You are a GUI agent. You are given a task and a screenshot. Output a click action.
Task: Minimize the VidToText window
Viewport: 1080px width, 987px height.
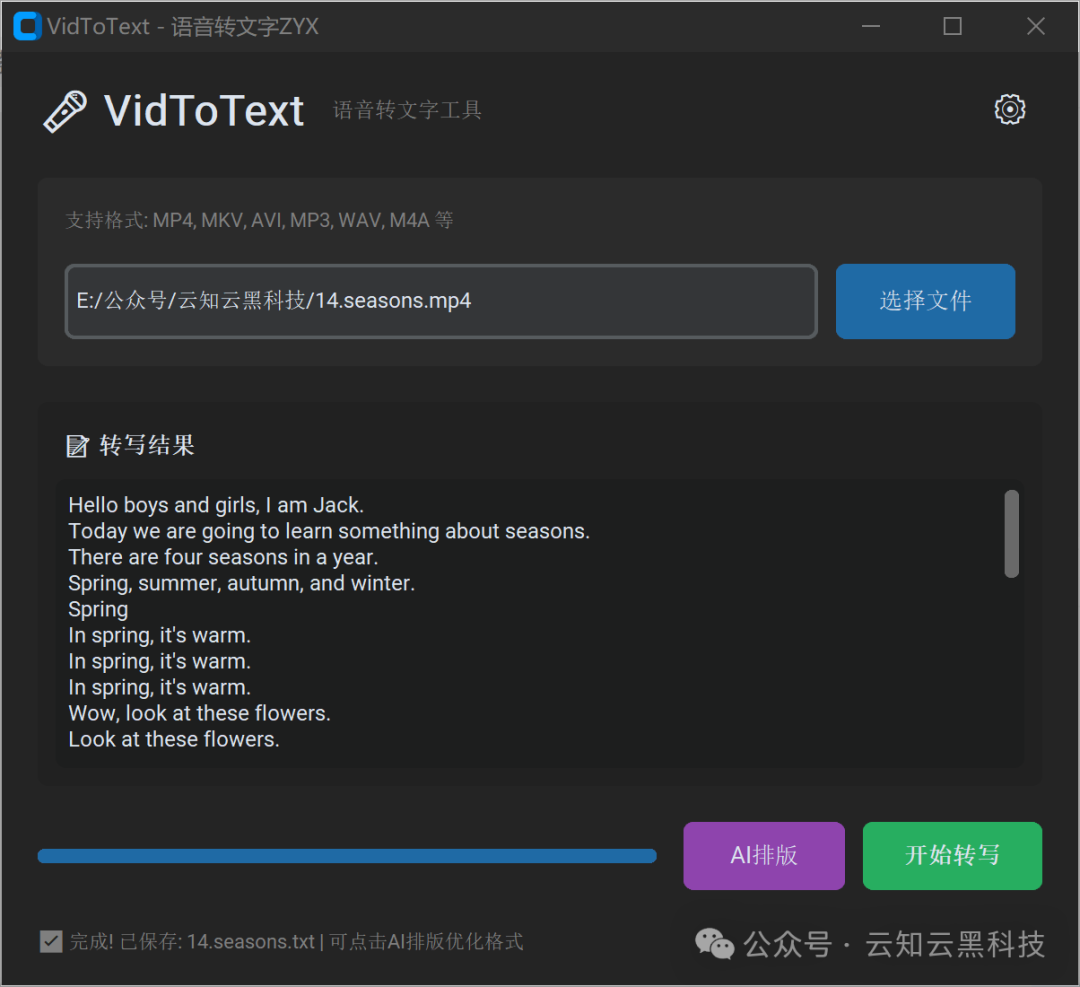click(x=871, y=26)
